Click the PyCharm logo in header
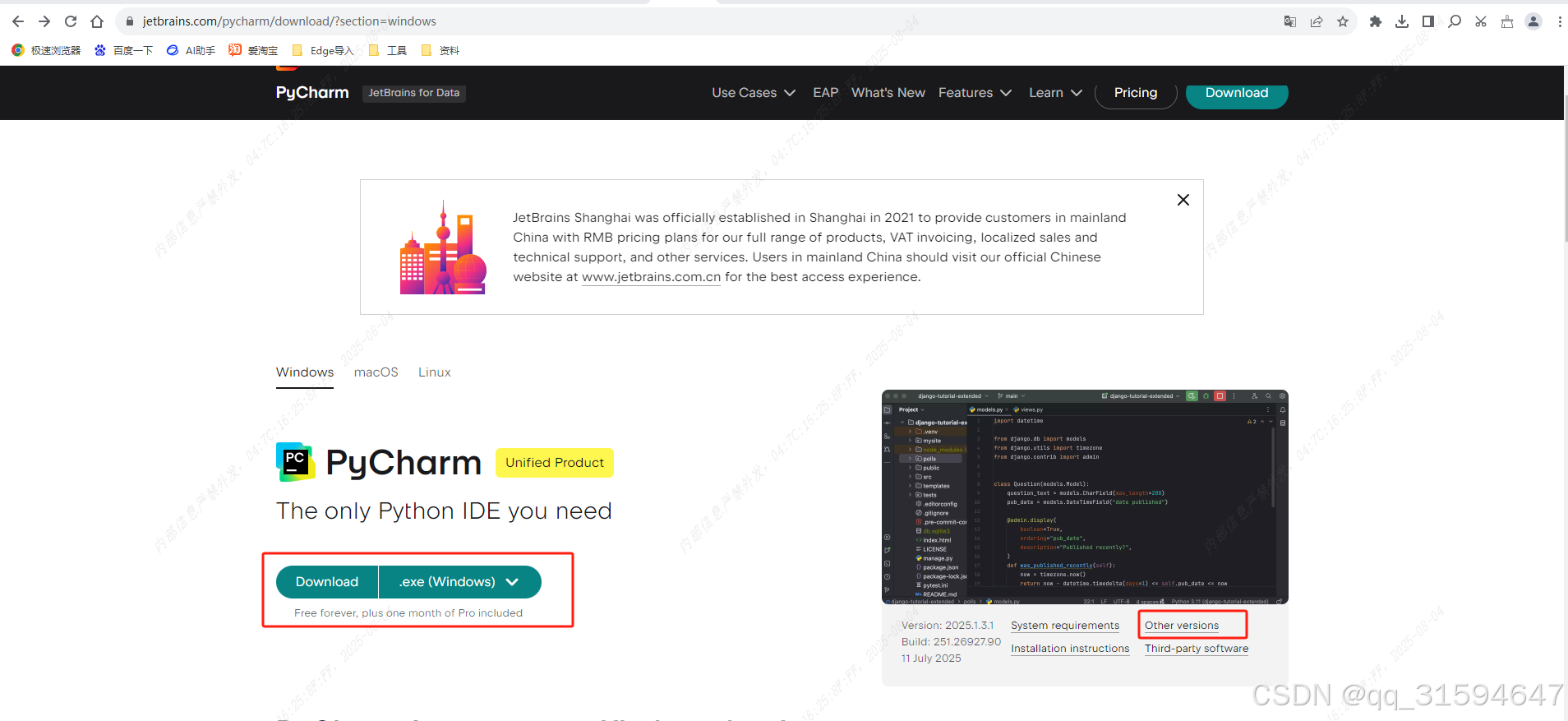The height and width of the screenshot is (721, 1568). coord(312,92)
